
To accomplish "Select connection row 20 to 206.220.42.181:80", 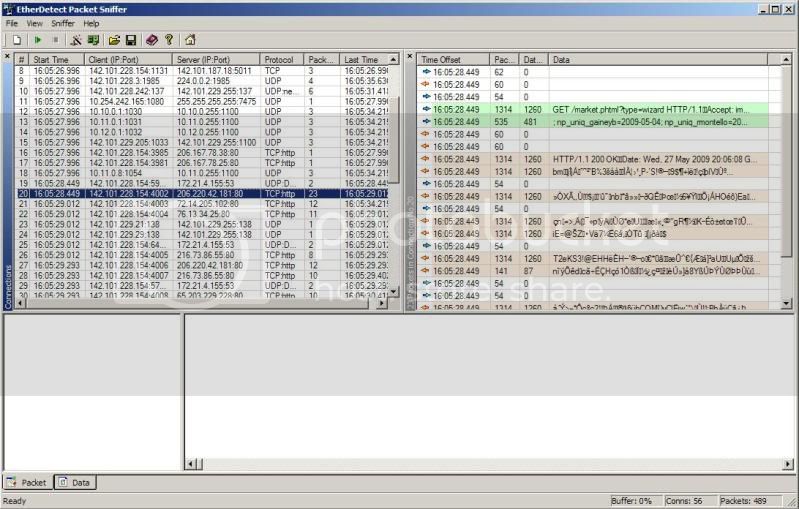I will [x=200, y=194].
